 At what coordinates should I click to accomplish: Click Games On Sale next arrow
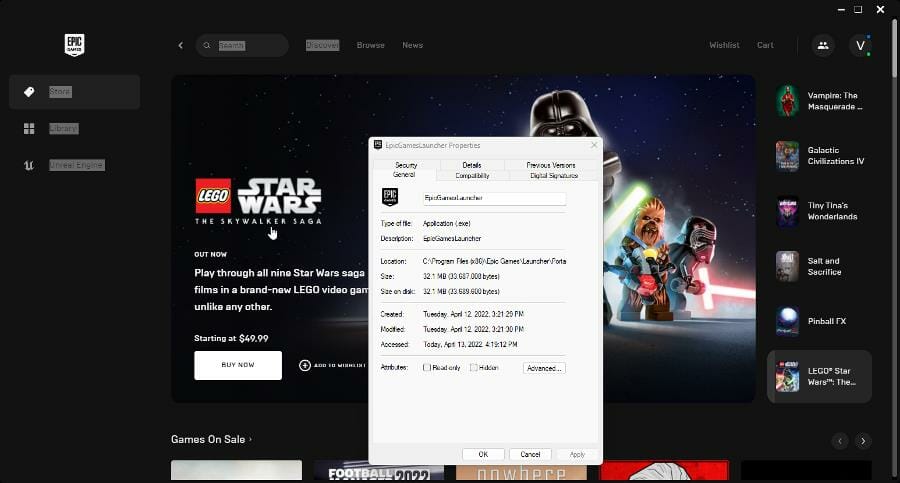863,441
